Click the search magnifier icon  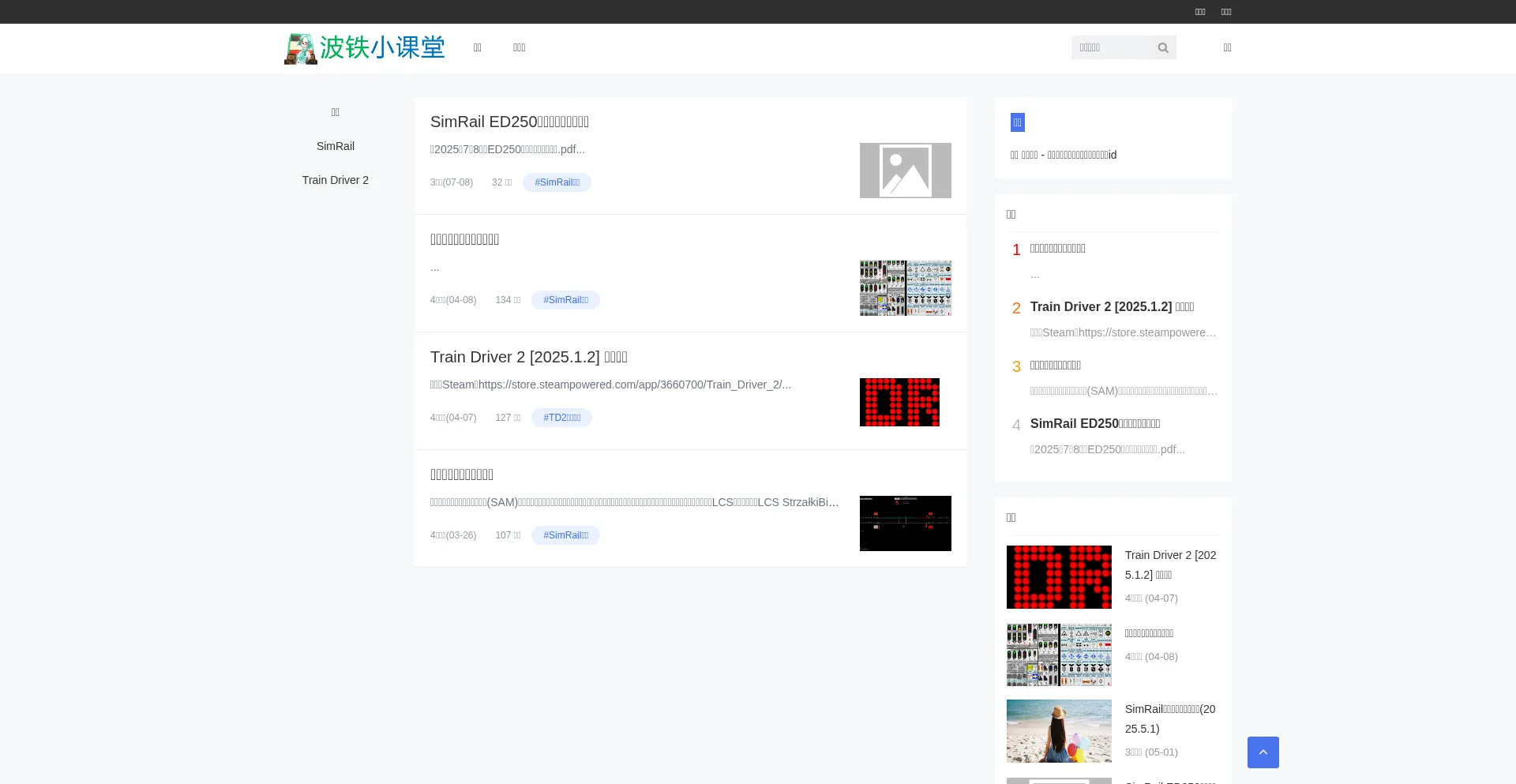pos(1163,48)
